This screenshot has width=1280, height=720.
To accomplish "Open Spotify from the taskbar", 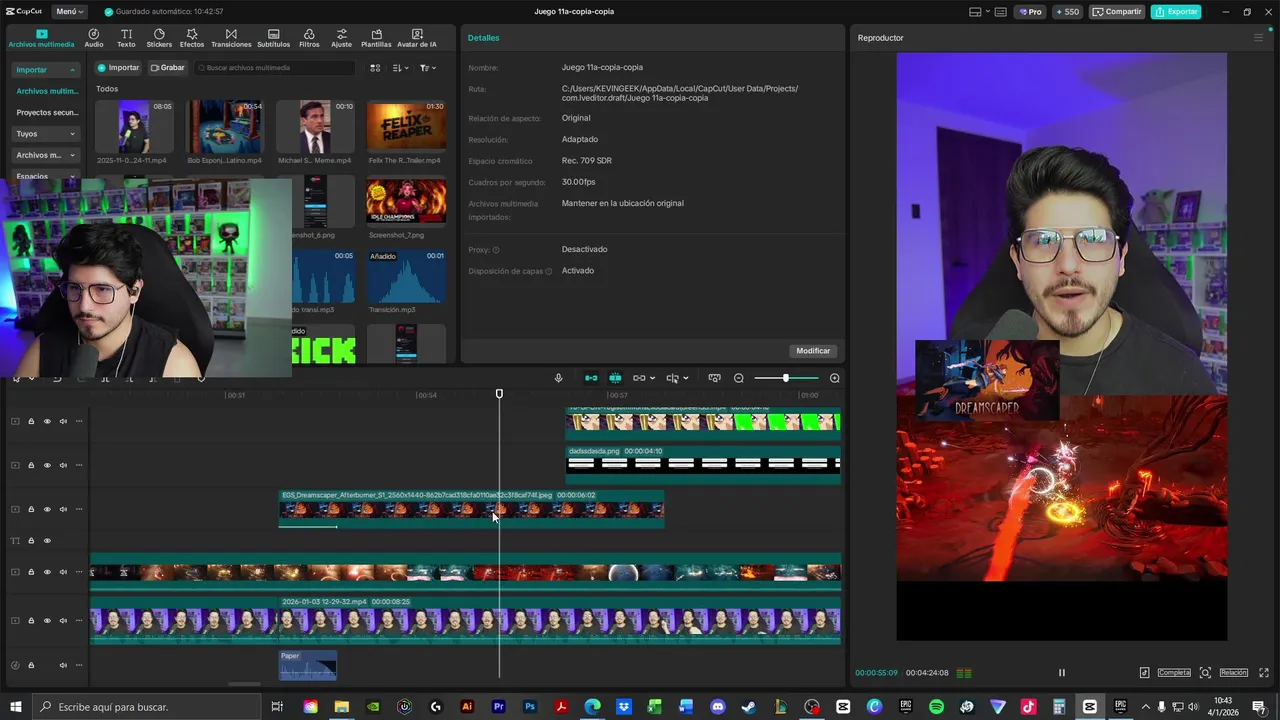I will pyautogui.click(x=936, y=707).
